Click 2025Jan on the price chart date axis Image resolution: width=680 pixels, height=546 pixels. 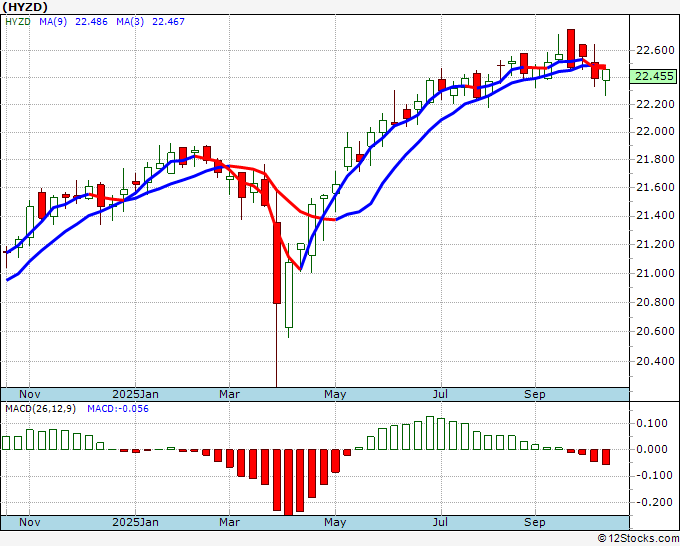[135, 394]
